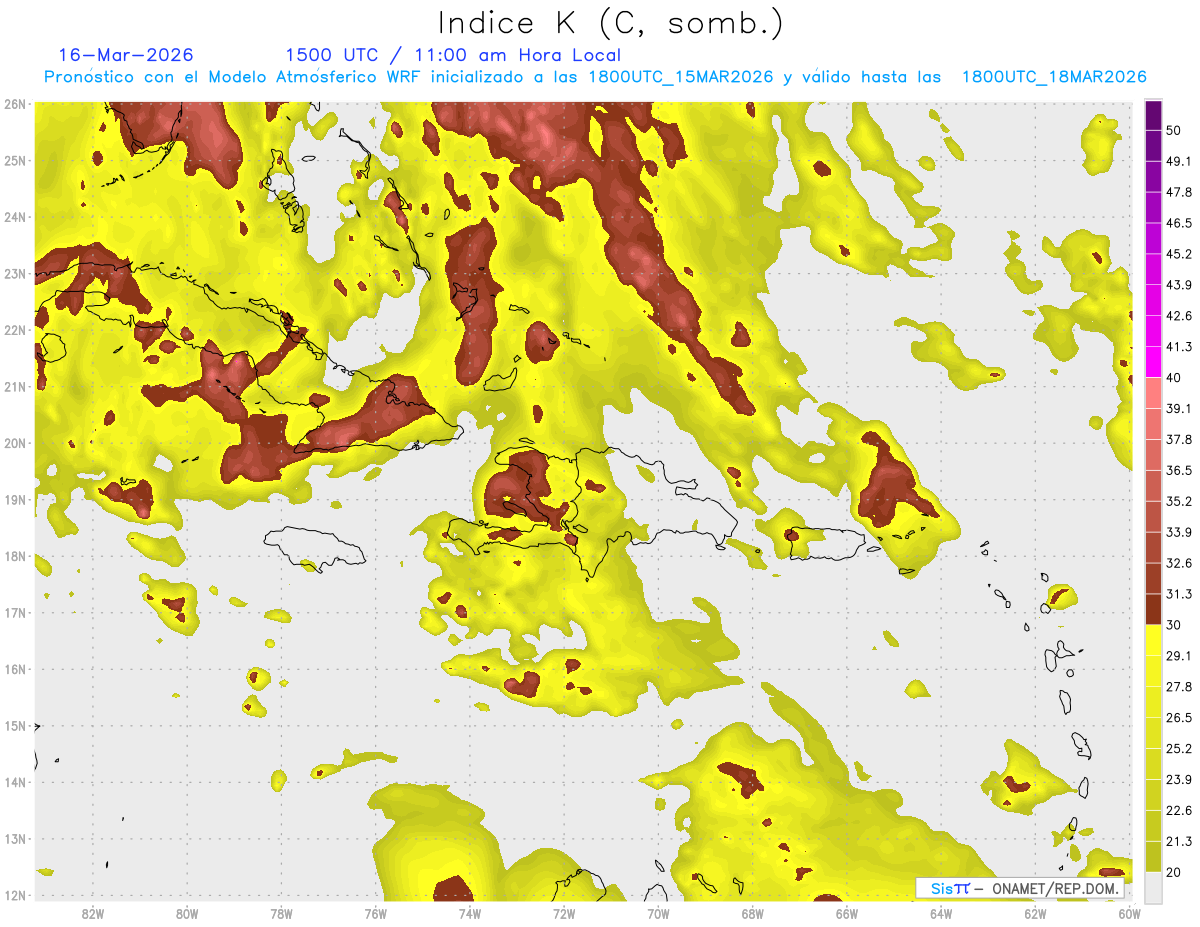The height and width of the screenshot is (927, 1200).
Task: Click longitude label "60W"
Action: click(x=1130, y=913)
